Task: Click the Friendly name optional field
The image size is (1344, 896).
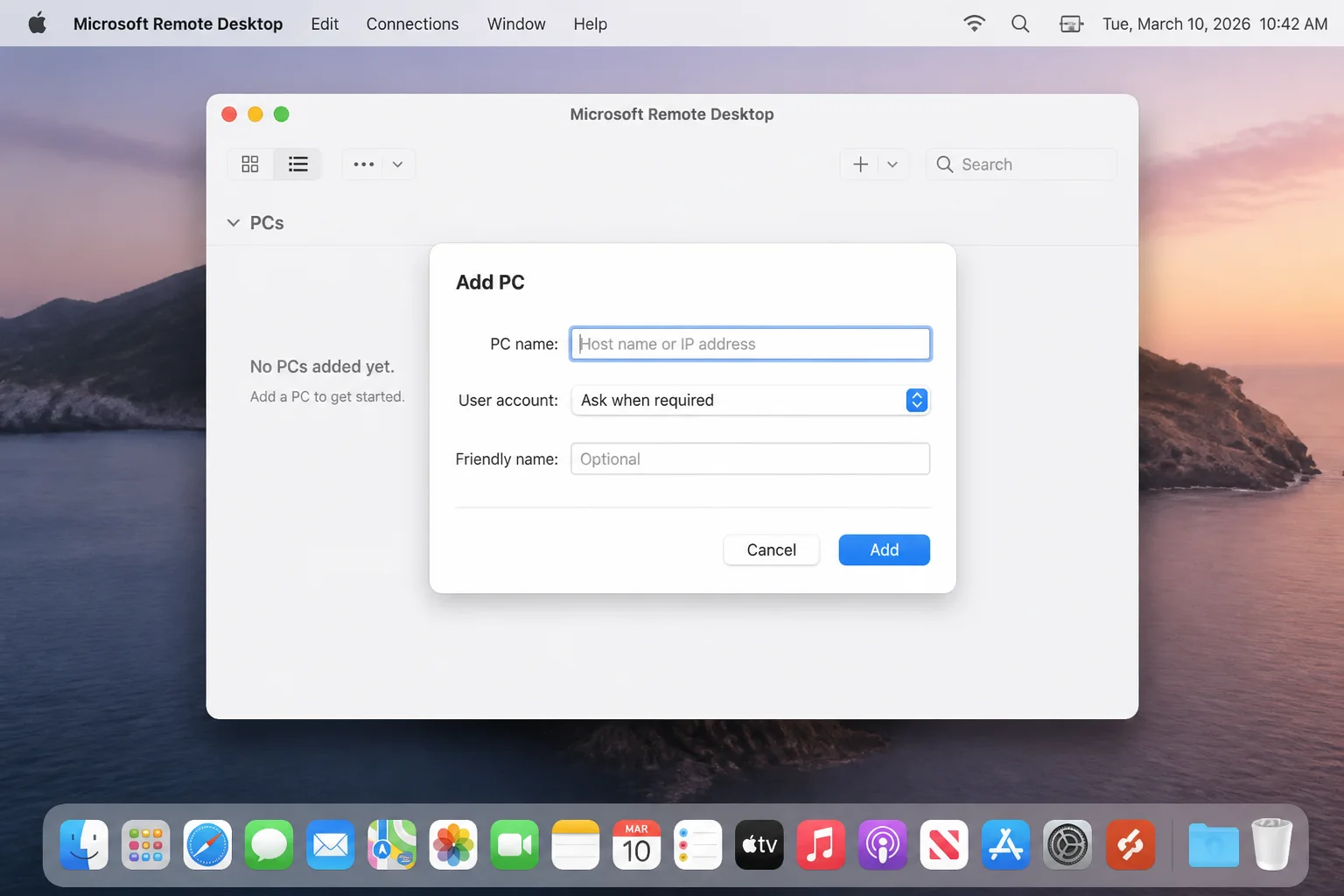Action: click(x=750, y=459)
